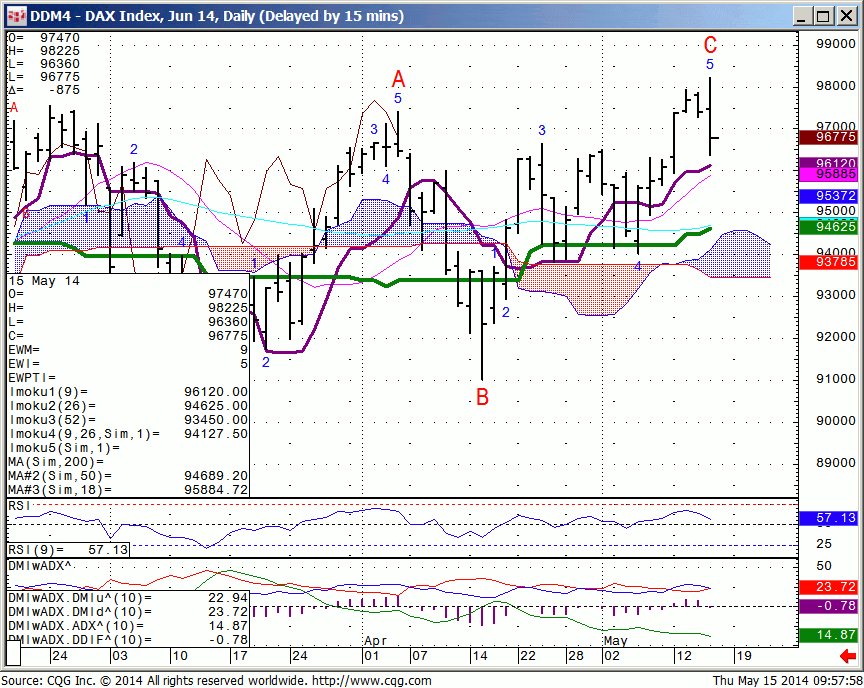Click the DMIwADX.DMIu^(10)= row
This screenshot has height=688, width=864.
coord(128,598)
